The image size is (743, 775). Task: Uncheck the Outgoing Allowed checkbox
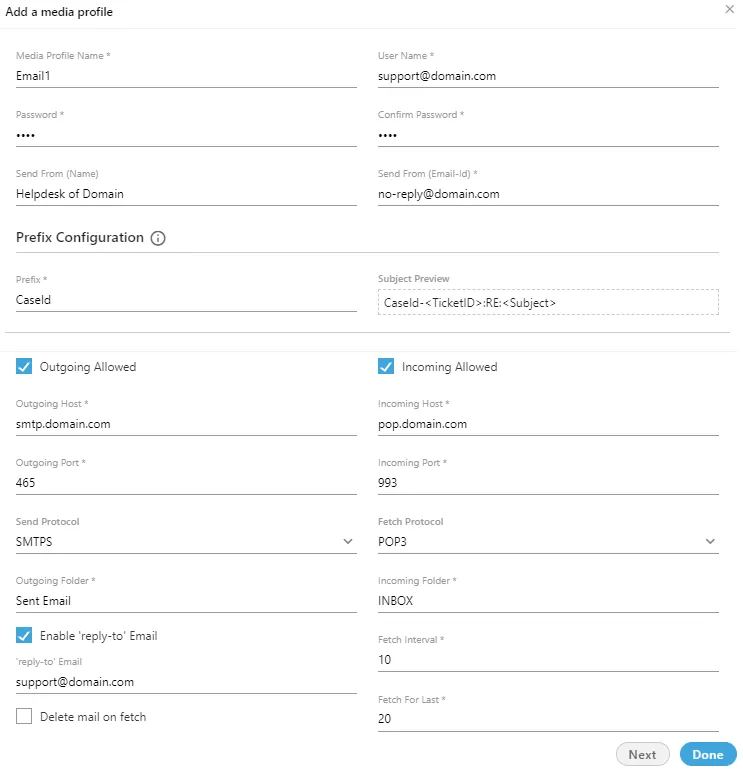[24, 367]
